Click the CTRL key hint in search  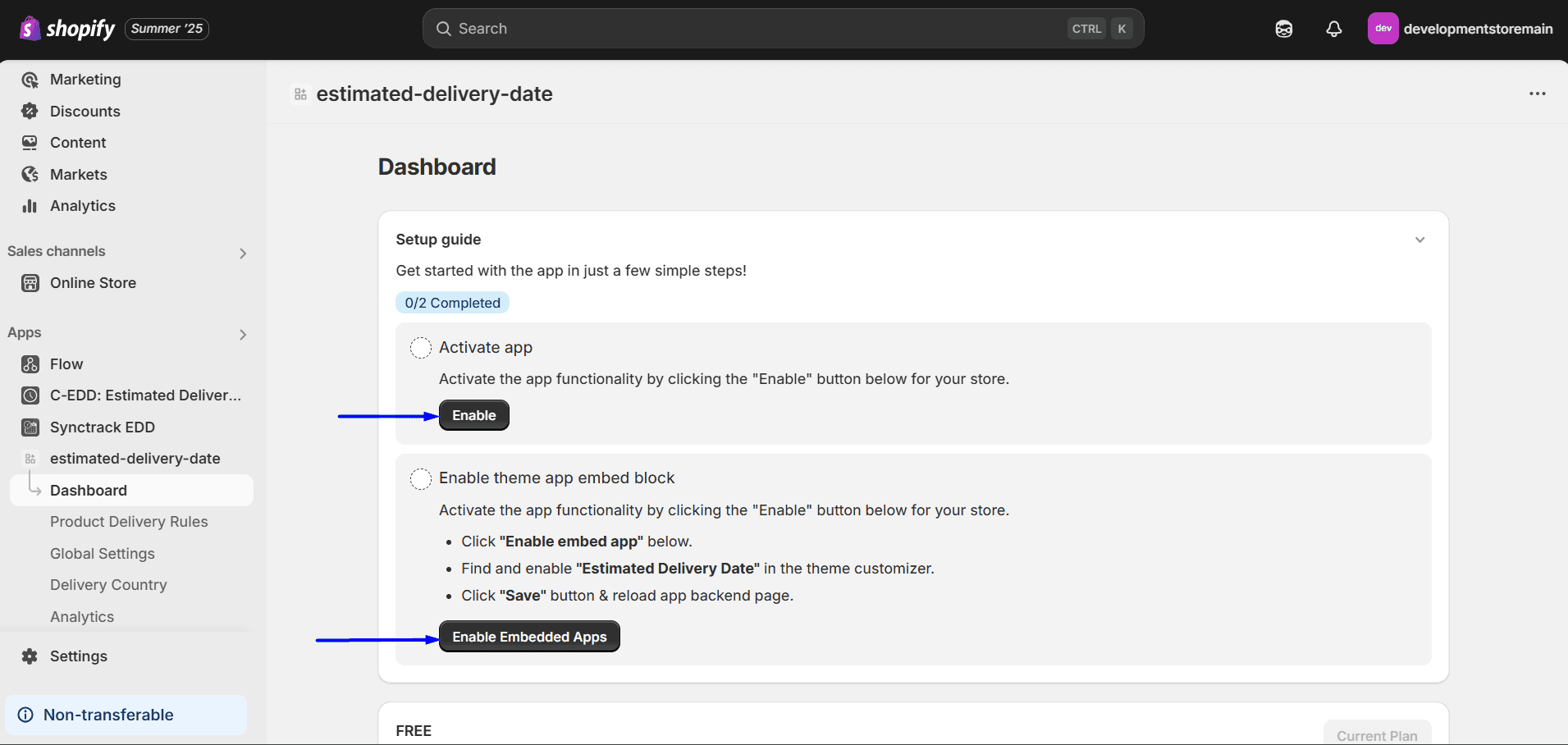(x=1086, y=29)
